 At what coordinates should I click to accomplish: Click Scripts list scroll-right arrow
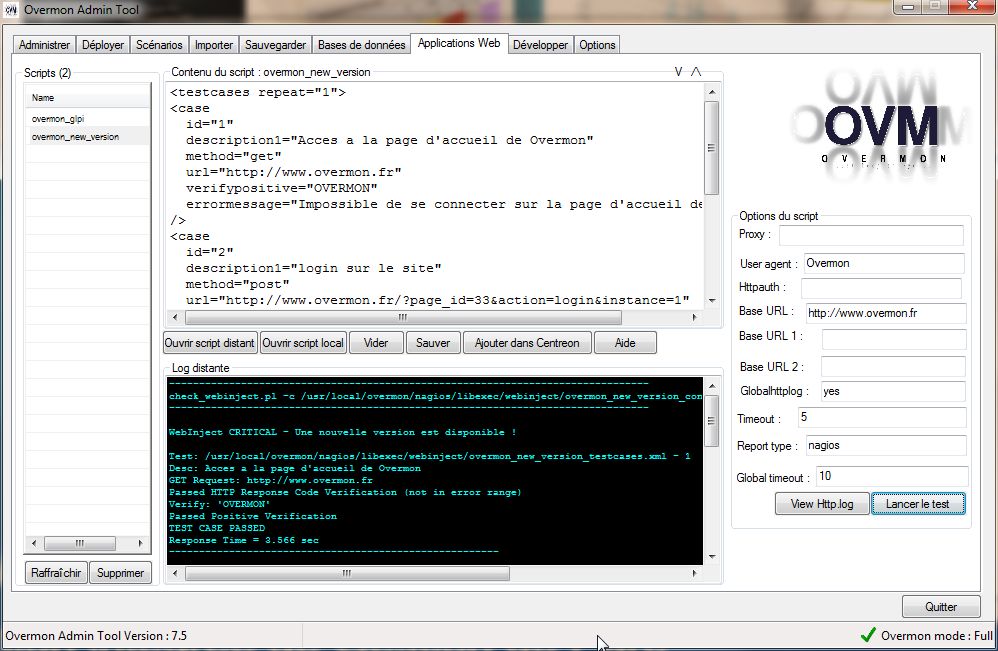141,543
